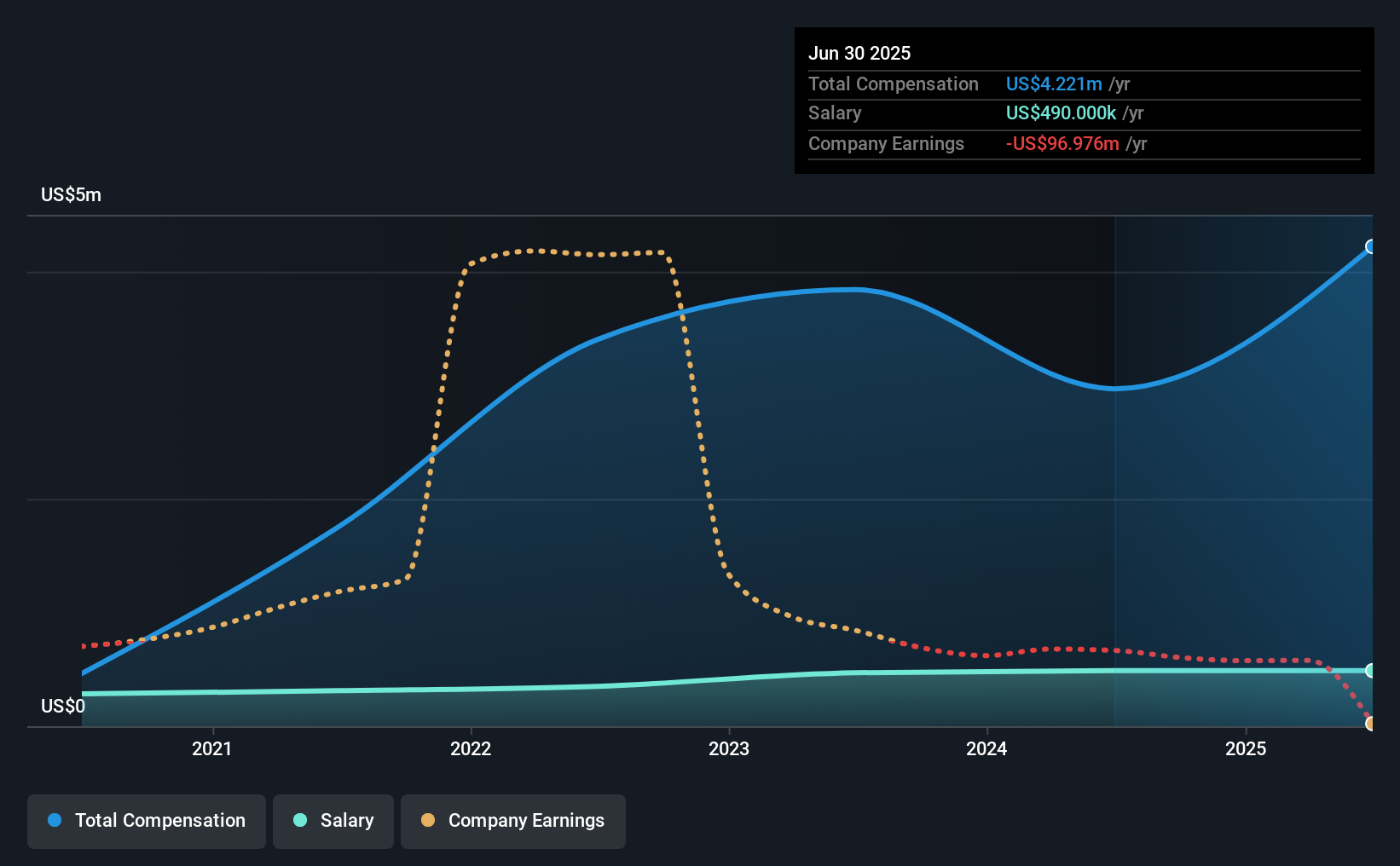Click the US$0 y-axis label

63,706
